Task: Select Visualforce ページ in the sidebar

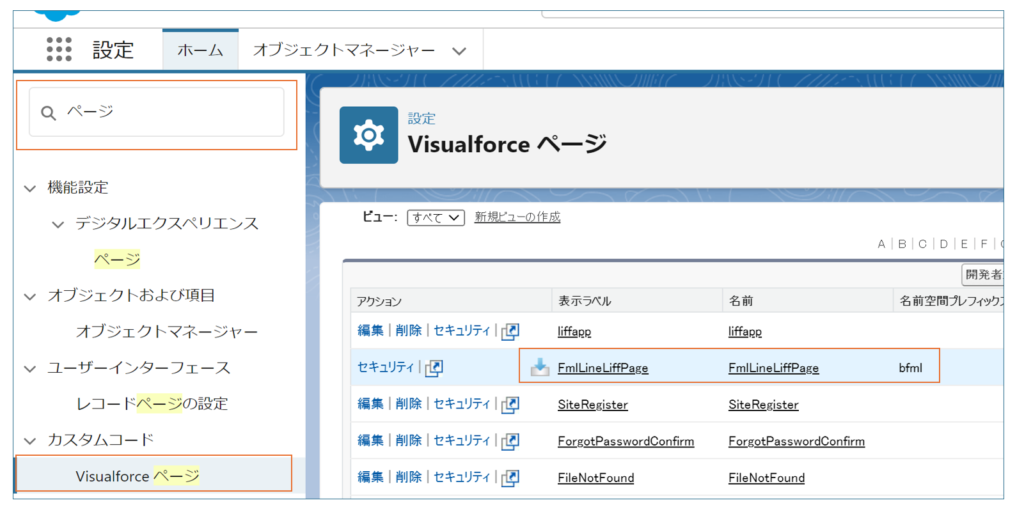Action: click(137, 476)
